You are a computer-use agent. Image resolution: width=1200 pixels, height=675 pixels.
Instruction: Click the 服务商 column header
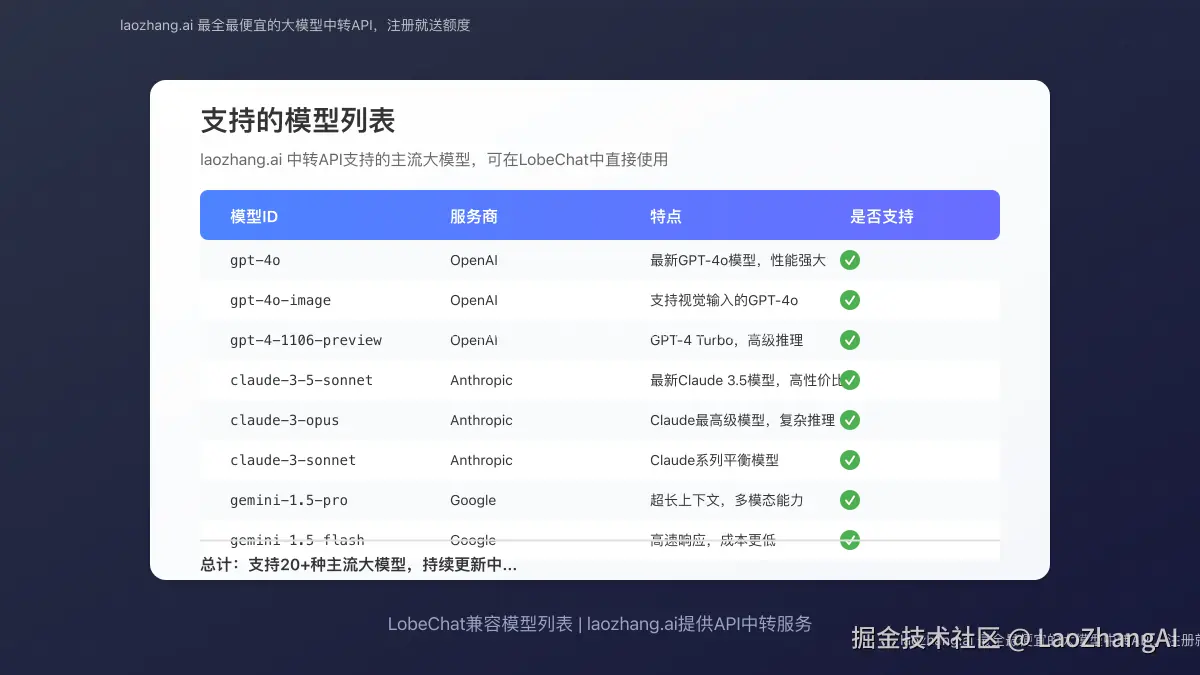474,216
